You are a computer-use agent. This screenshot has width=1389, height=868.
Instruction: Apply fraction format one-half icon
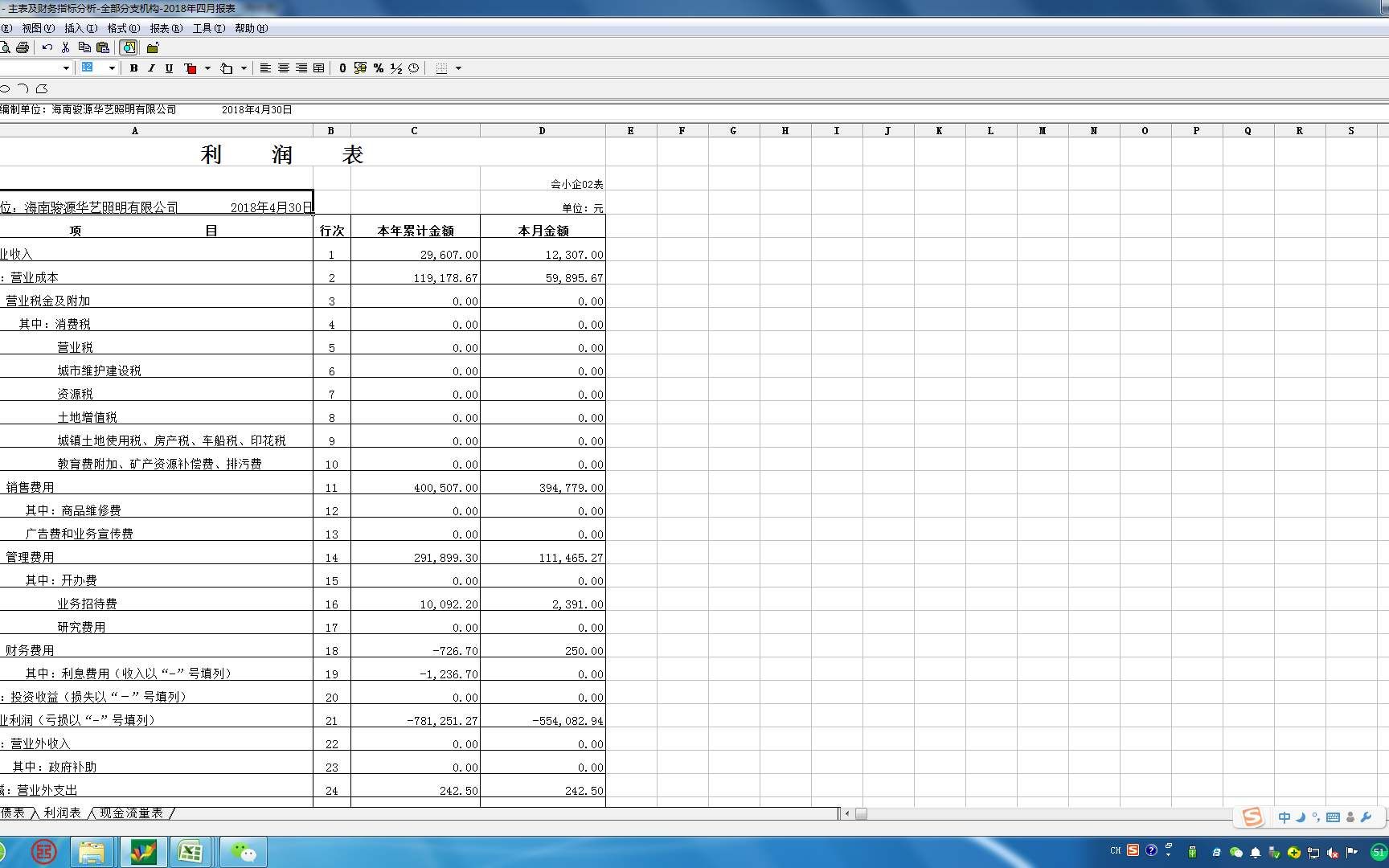(396, 68)
